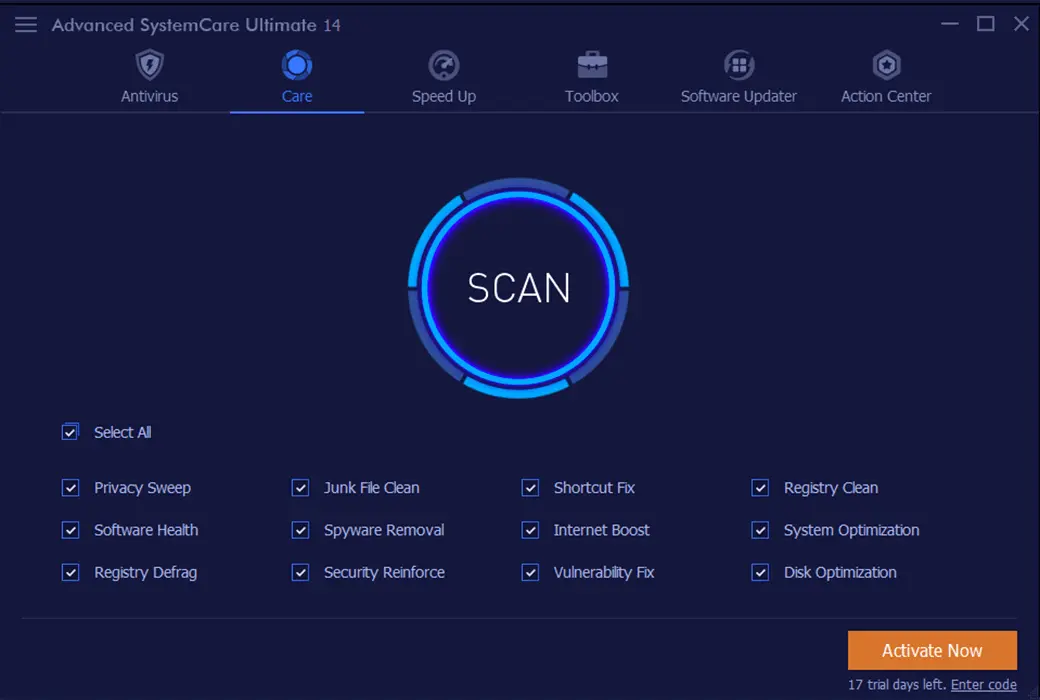Click the Disk Optimization label
The width and height of the screenshot is (1040, 700).
(840, 573)
